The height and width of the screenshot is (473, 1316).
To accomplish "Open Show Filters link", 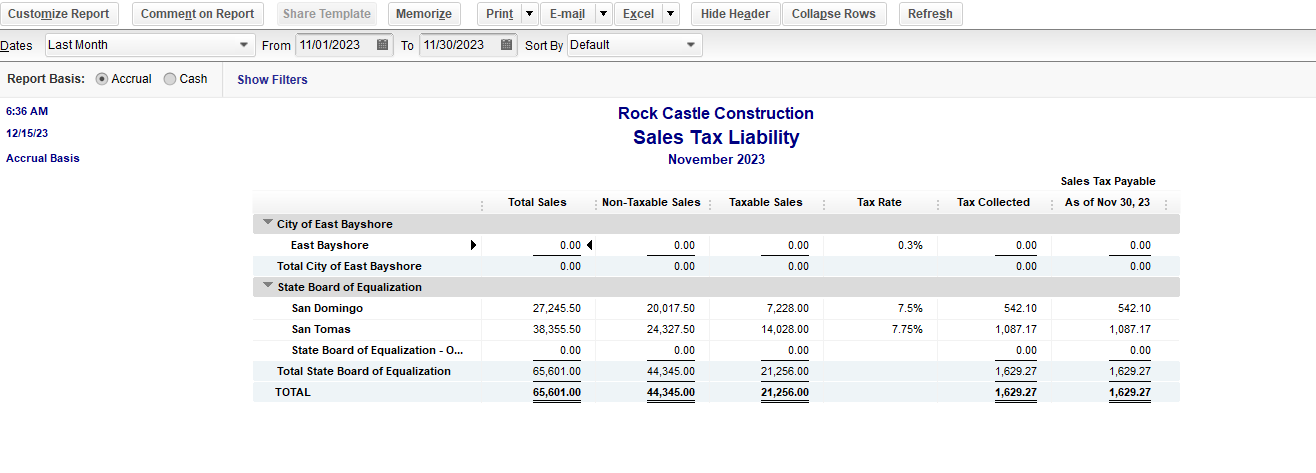I will (272, 80).
